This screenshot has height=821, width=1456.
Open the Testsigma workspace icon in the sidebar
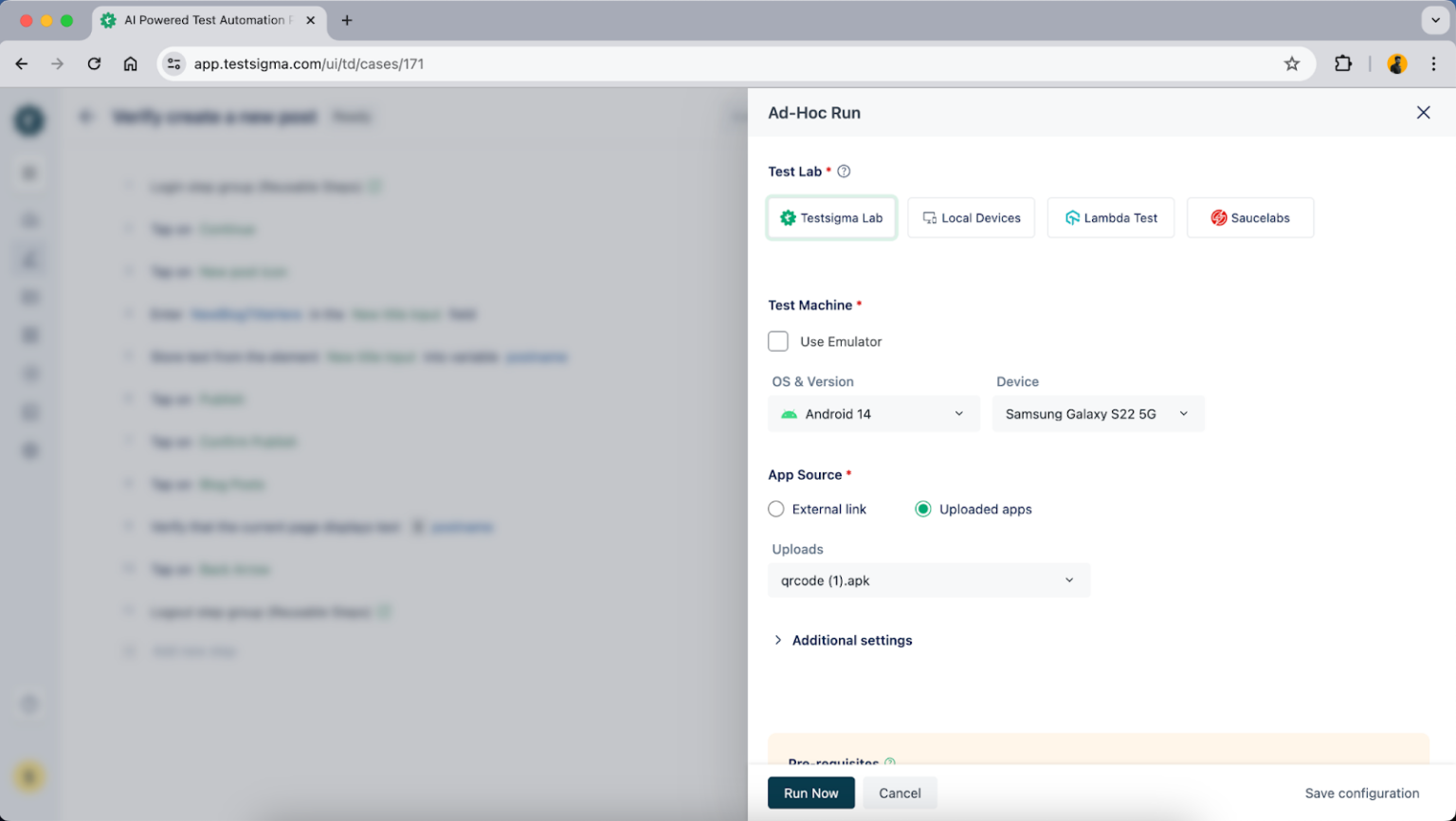click(x=28, y=120)
